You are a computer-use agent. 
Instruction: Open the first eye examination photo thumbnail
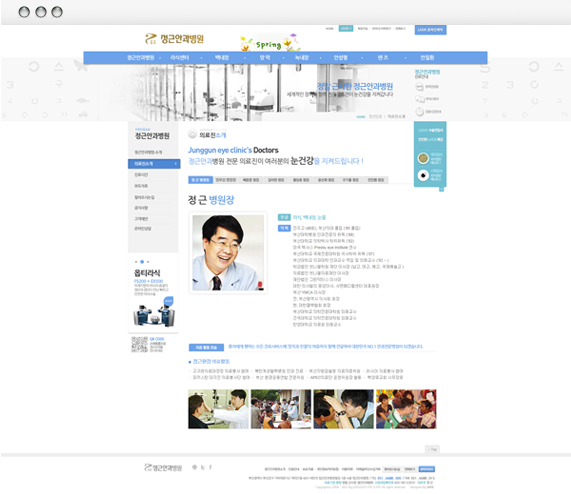click(x=218, y=409)
